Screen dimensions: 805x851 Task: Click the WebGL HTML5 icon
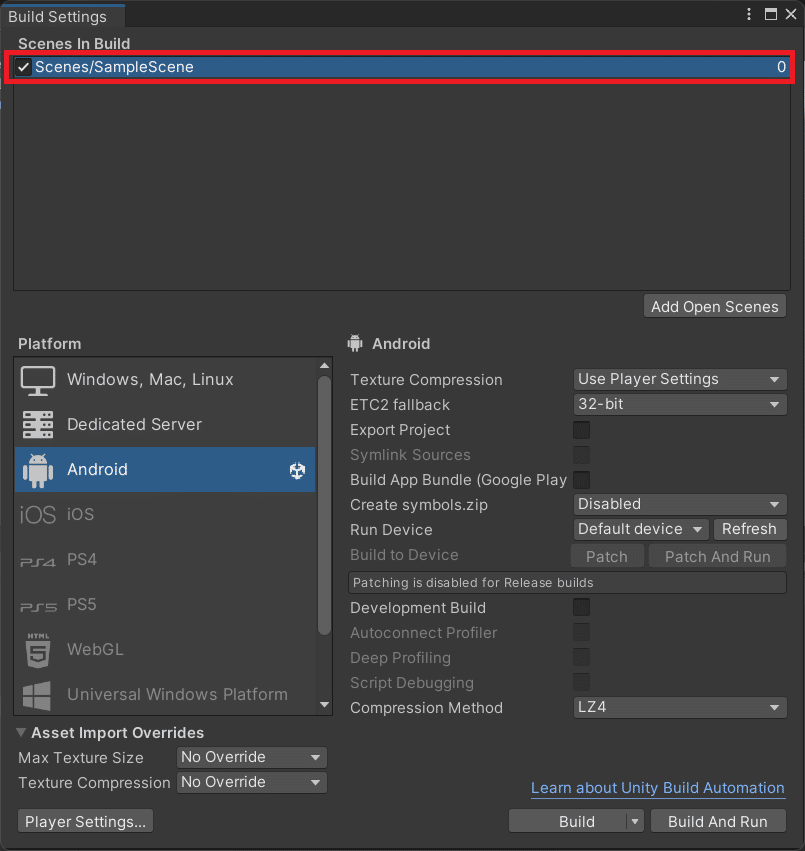pos(37,650)
